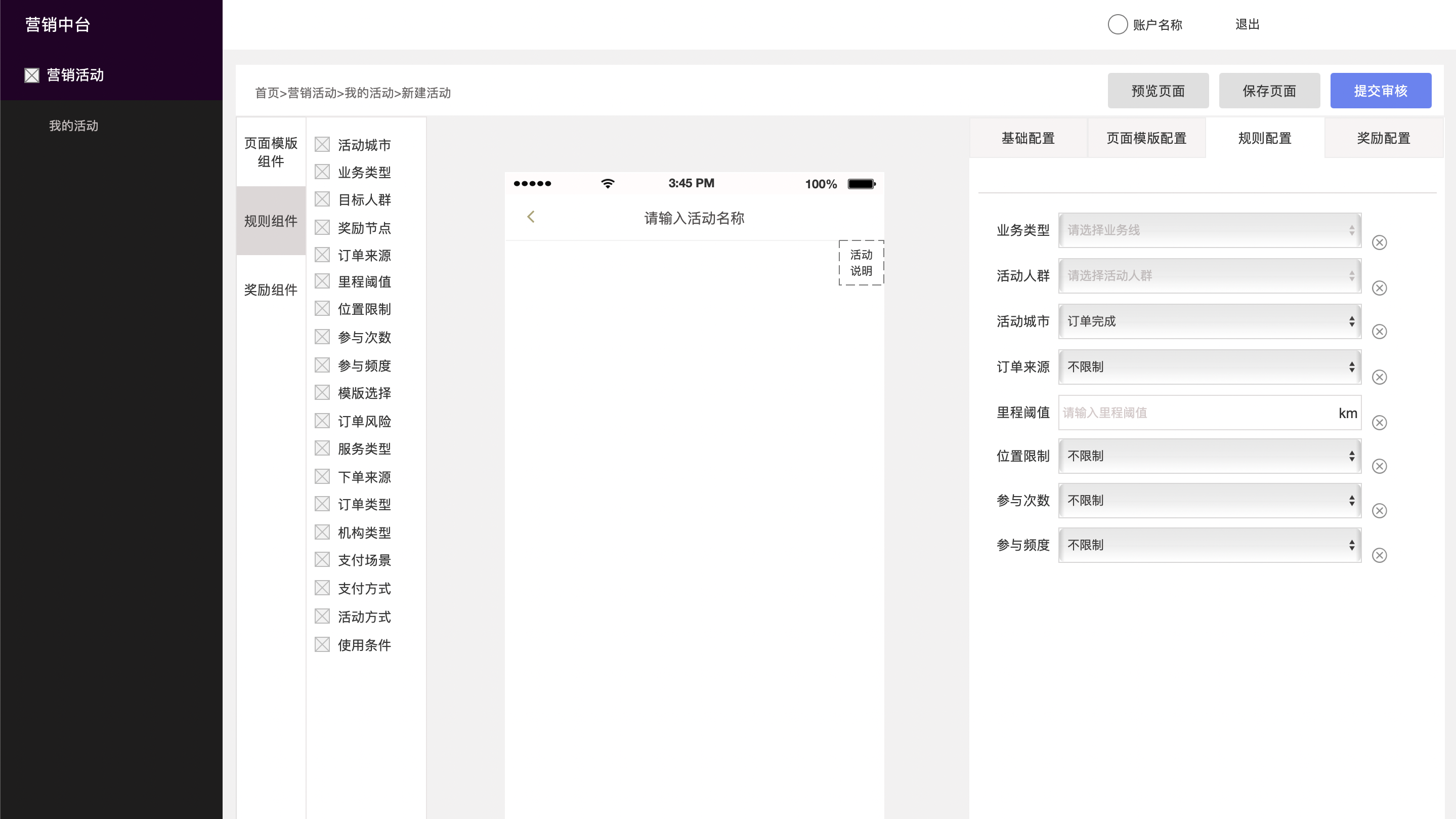1456x819 pixels.
Task: Select the 使用条件 component icon
Action: pyautogui.click(x=322, y=644)
